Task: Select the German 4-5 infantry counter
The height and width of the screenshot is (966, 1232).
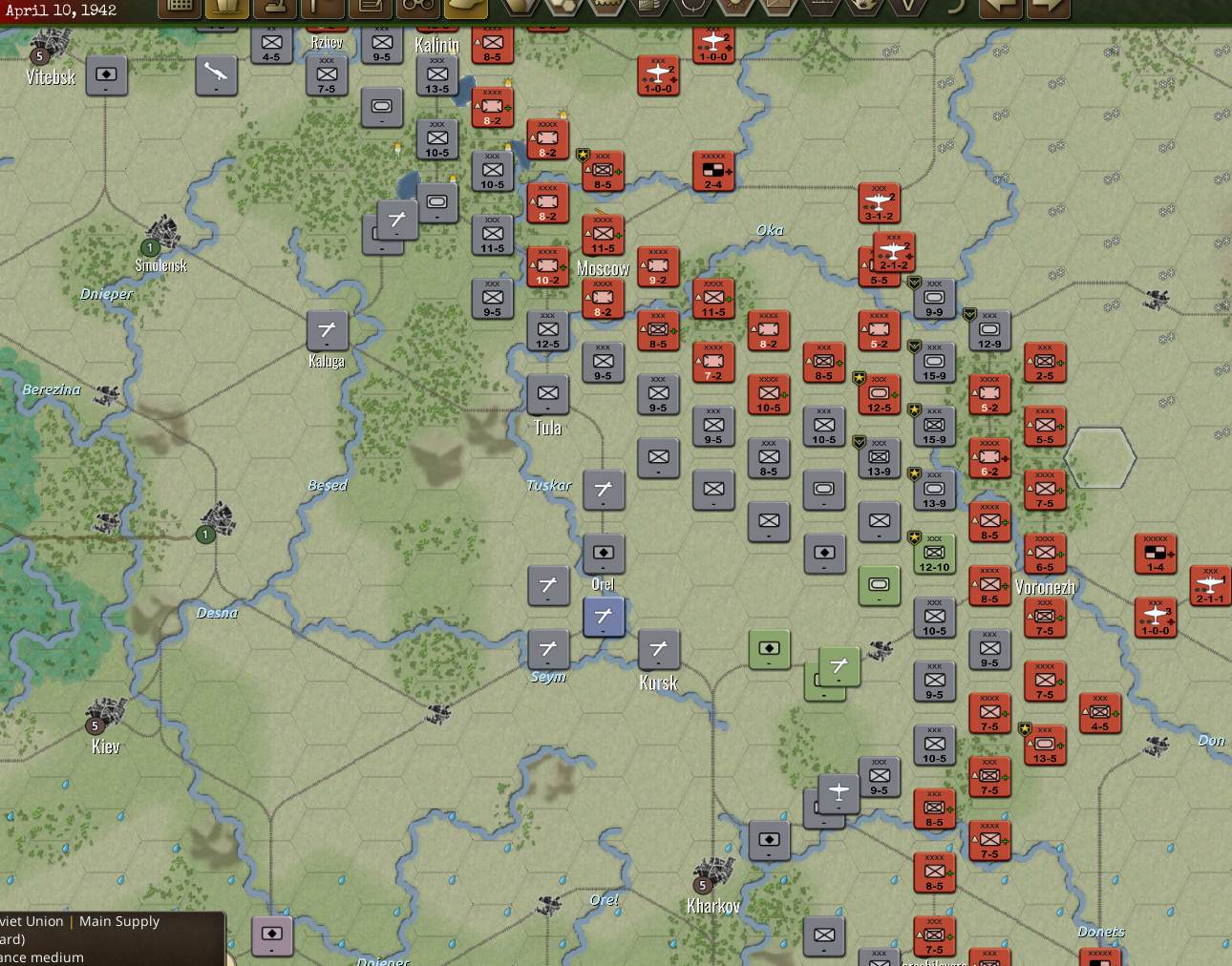Action: coord(271,44)
